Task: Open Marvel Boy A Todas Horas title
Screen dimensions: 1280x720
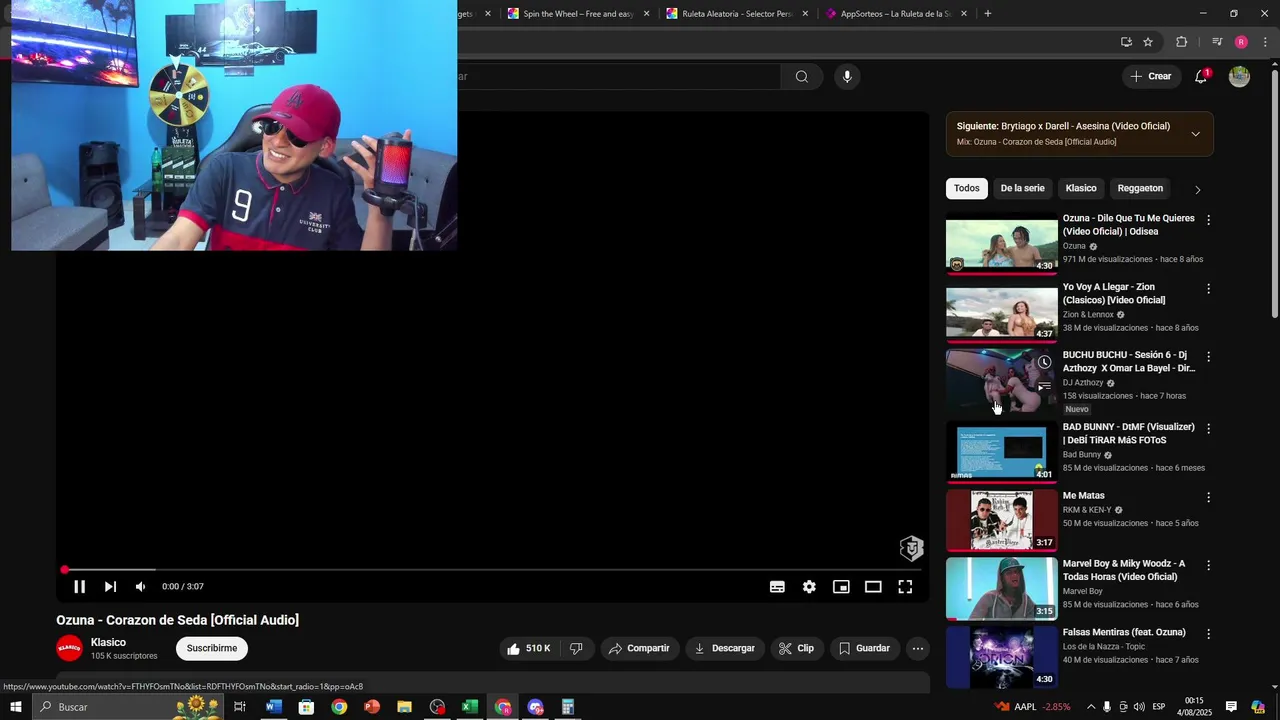Action: pyautogui.click(x=1123, y=570)
